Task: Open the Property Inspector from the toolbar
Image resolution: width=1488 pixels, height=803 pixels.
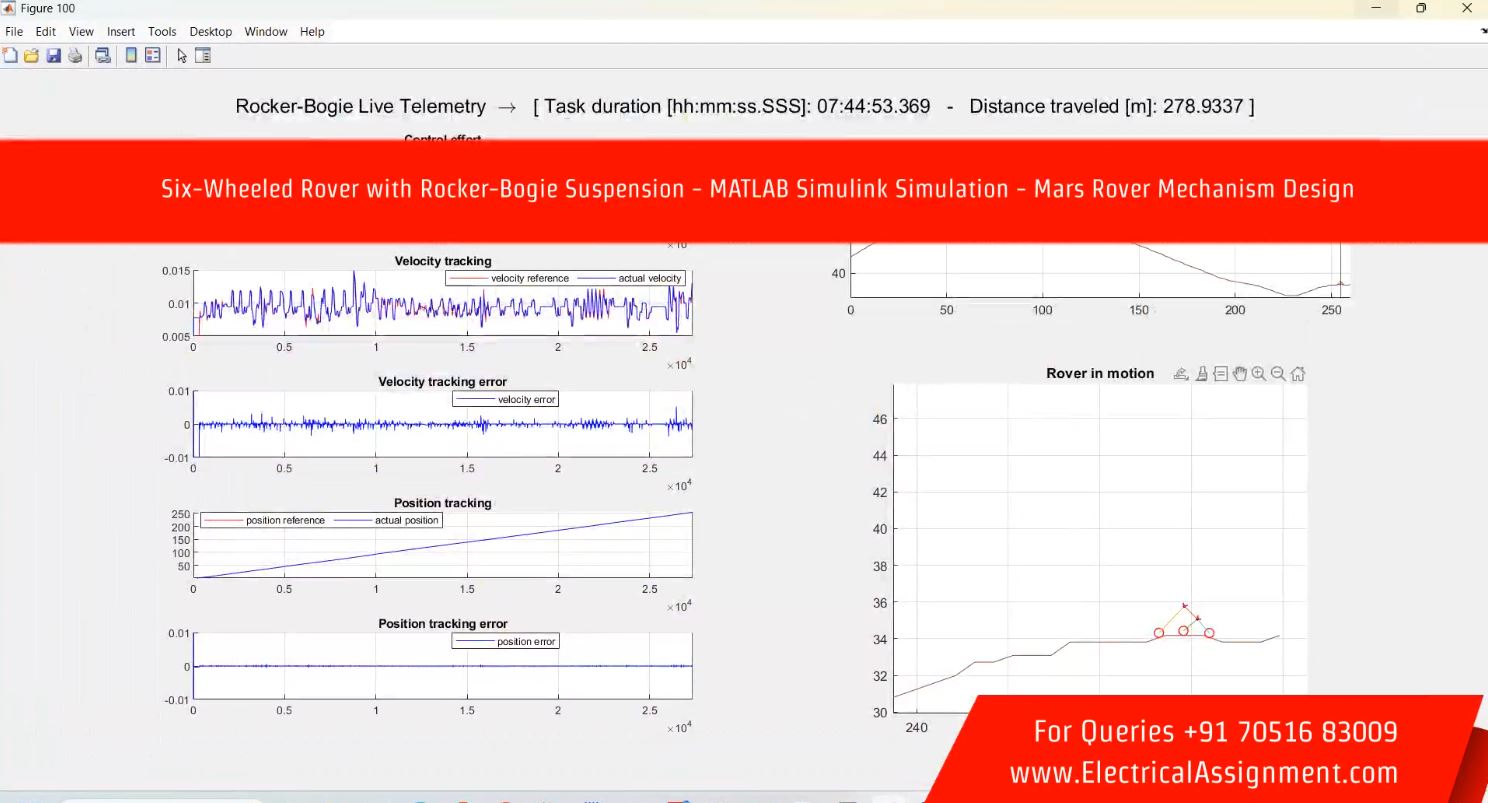Action: pyautogui.click(x=203, y=56)
